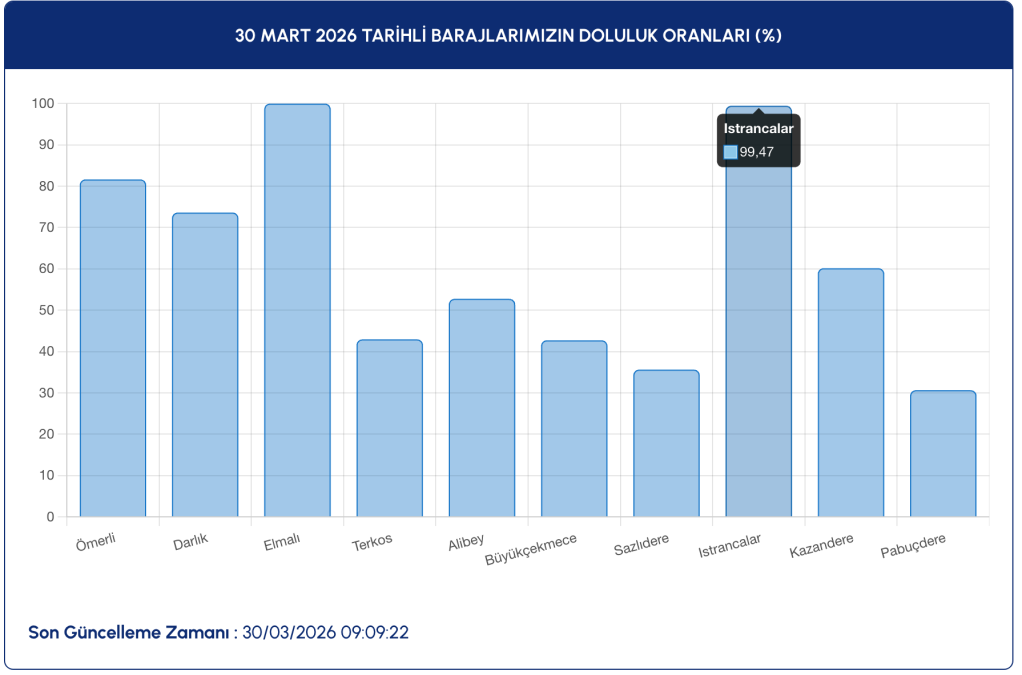
Task: Click the Pabuçdere x-axis label
Action: 913,546
